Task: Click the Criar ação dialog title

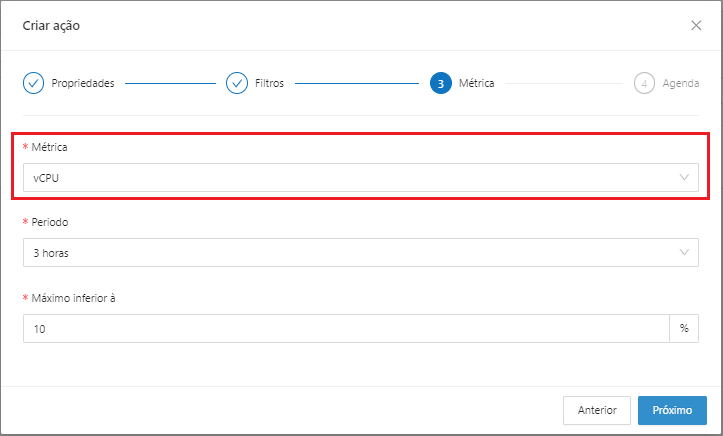Action: (51, 26)
